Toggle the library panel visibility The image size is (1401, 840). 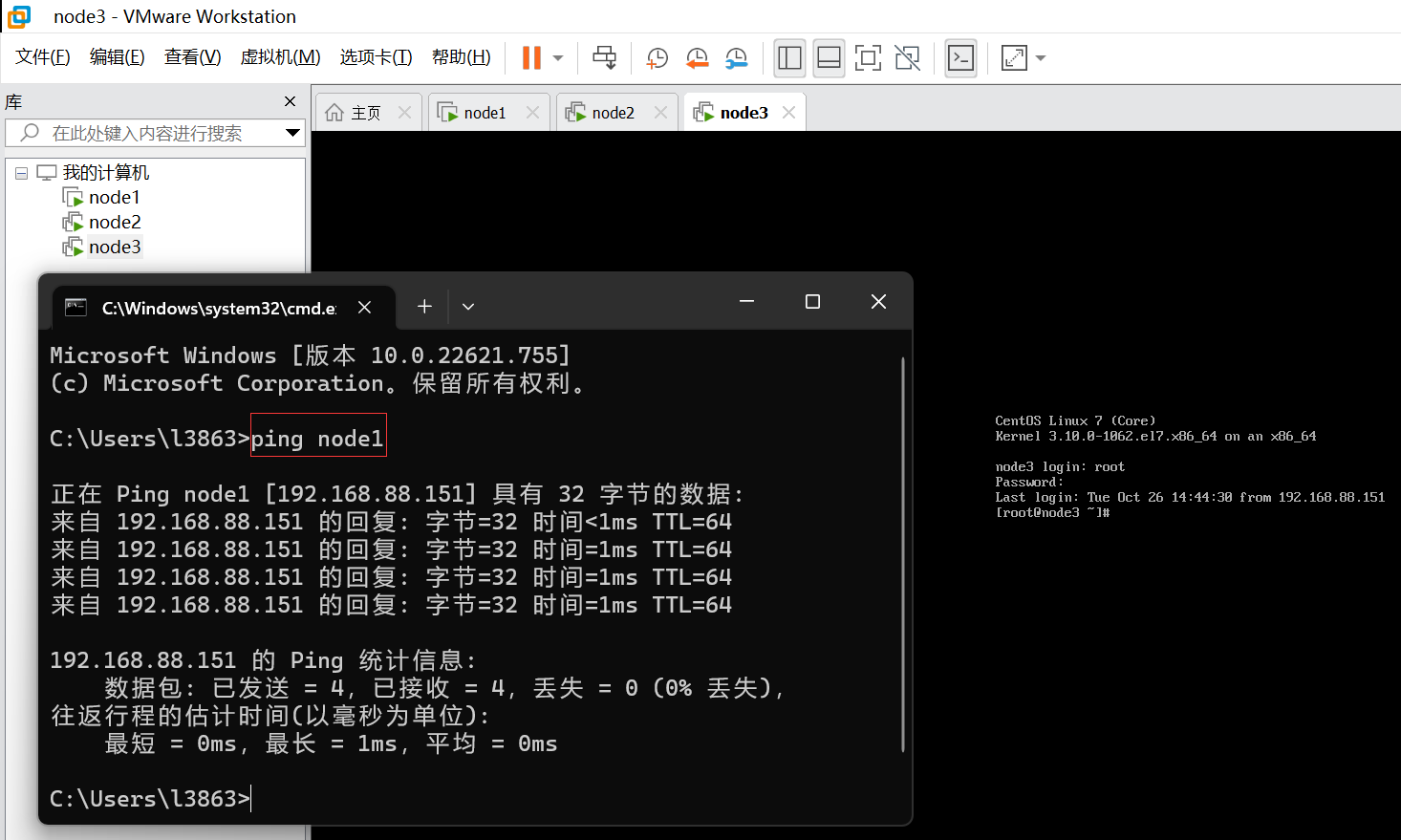(789, 57)
